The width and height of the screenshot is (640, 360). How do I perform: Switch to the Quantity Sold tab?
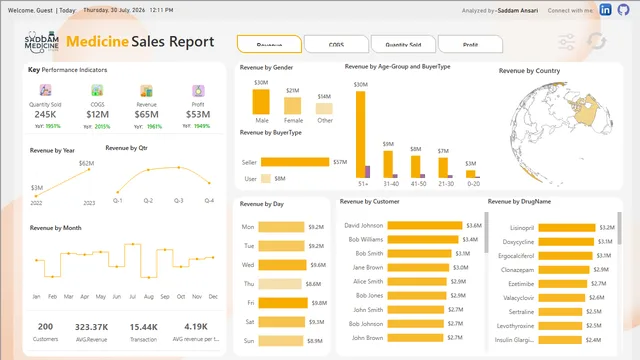pos(403,44)
